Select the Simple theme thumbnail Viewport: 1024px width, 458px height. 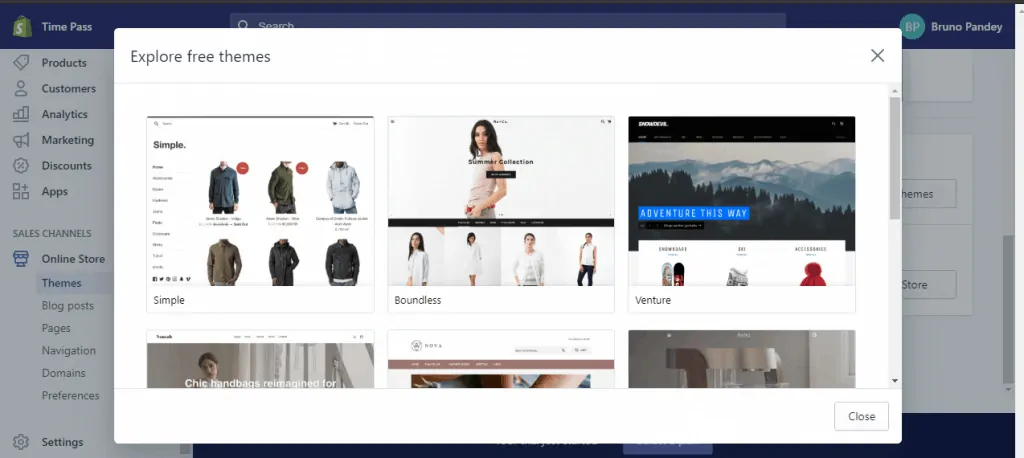pyautogui.click(x=260, y=201)
